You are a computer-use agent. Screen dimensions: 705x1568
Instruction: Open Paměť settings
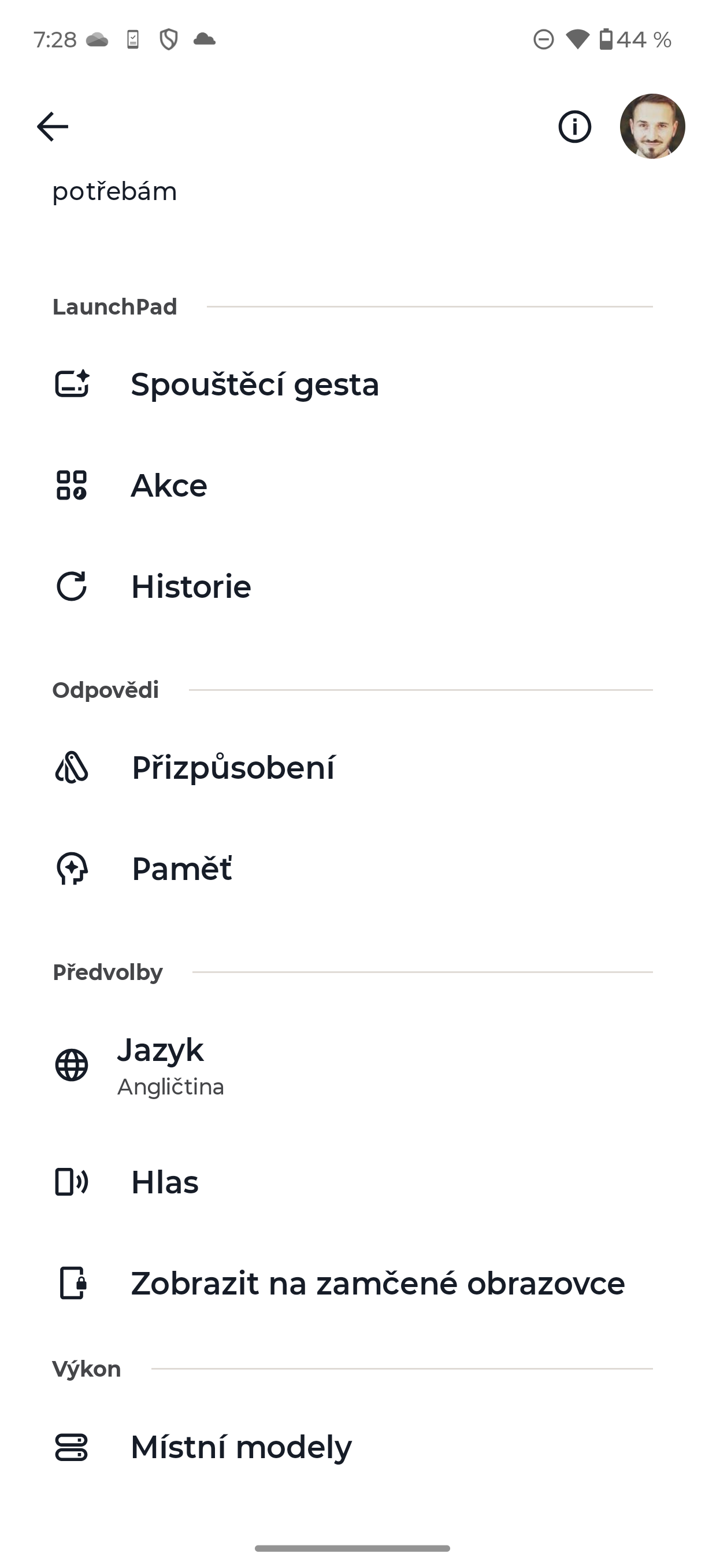[182, 868]
